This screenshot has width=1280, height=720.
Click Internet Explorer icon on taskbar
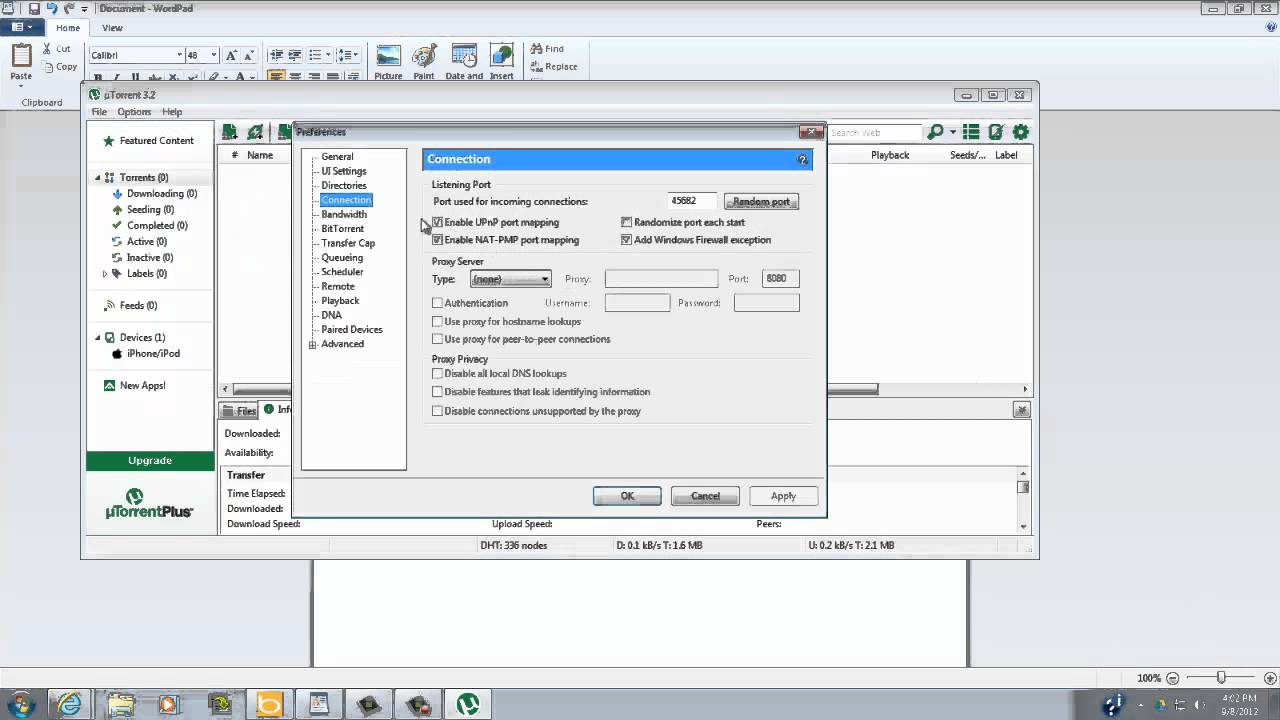click(x=70, y=704)
